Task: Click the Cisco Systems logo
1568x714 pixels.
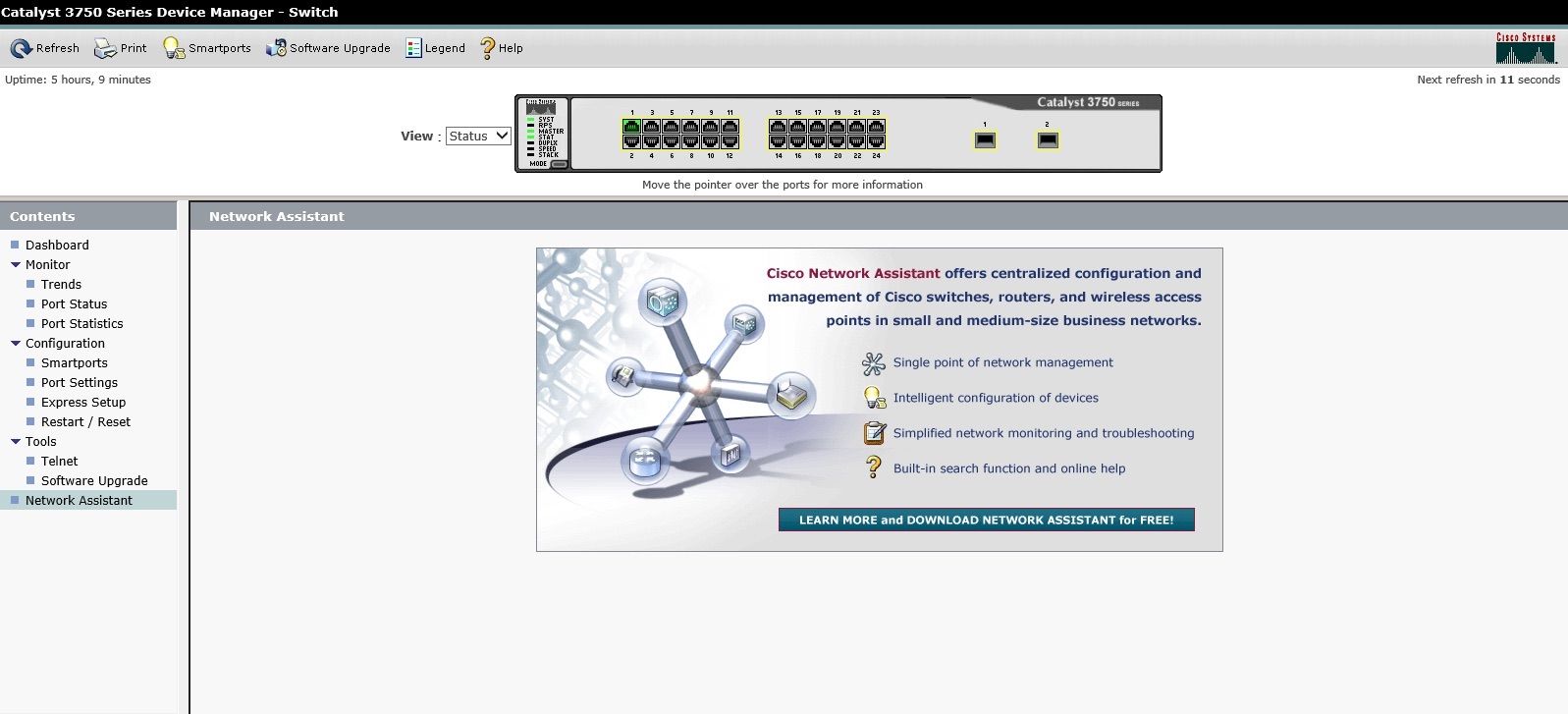Action: coord(1525,47)
